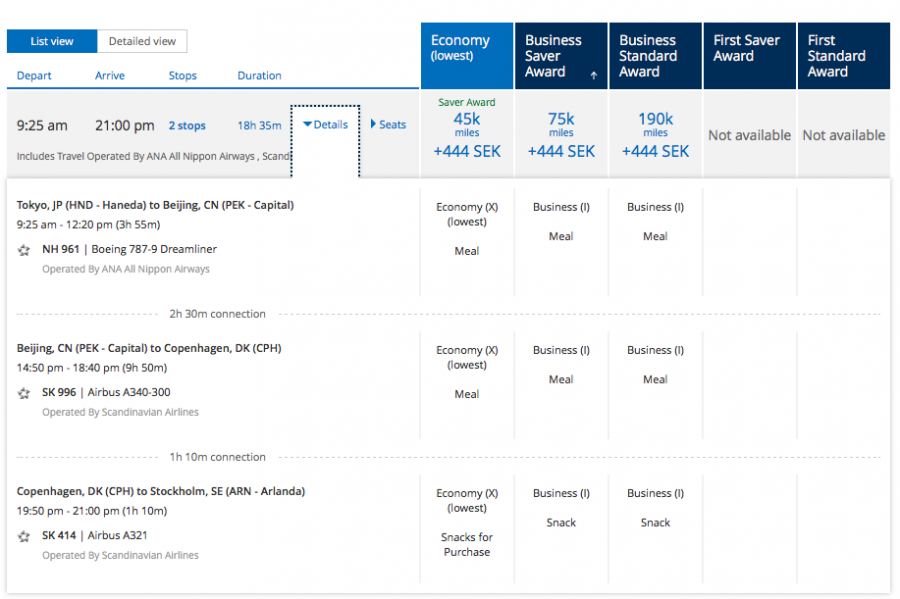Select the 45k miles Economy Saver fare
This screenshot has width=900, height=599.
(x=467, y=134)
